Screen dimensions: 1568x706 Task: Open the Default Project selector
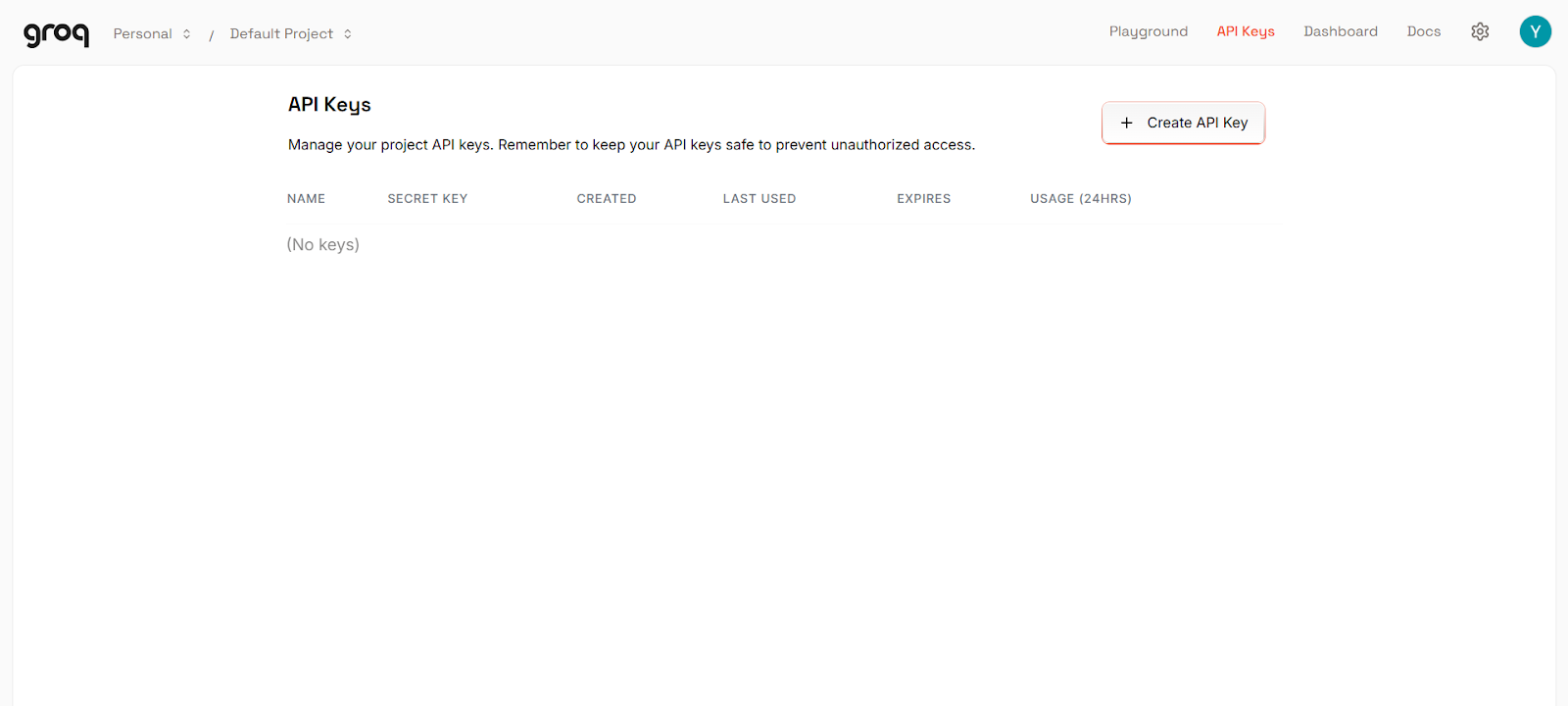[x=281, y=34]
